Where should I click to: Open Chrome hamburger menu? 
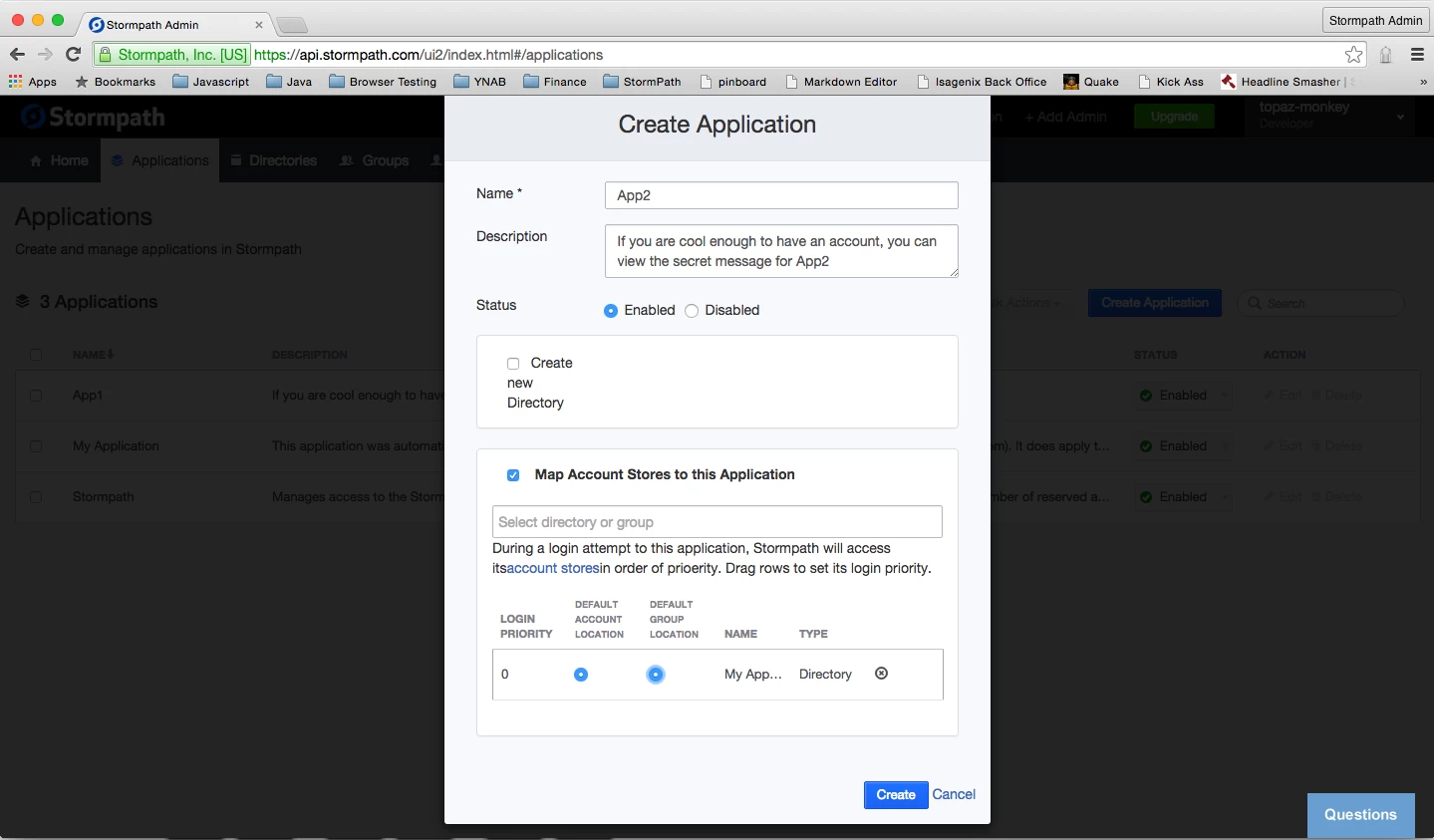(x=1417, y=55)
